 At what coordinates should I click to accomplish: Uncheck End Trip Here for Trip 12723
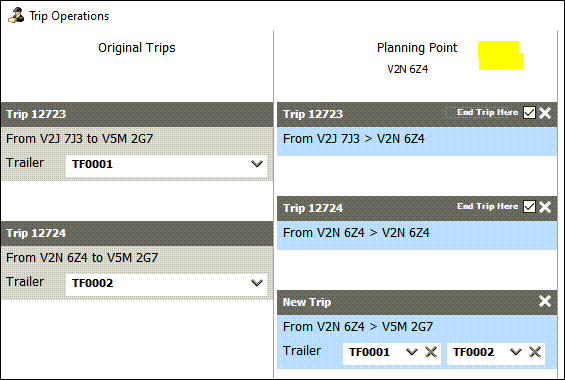529,113
